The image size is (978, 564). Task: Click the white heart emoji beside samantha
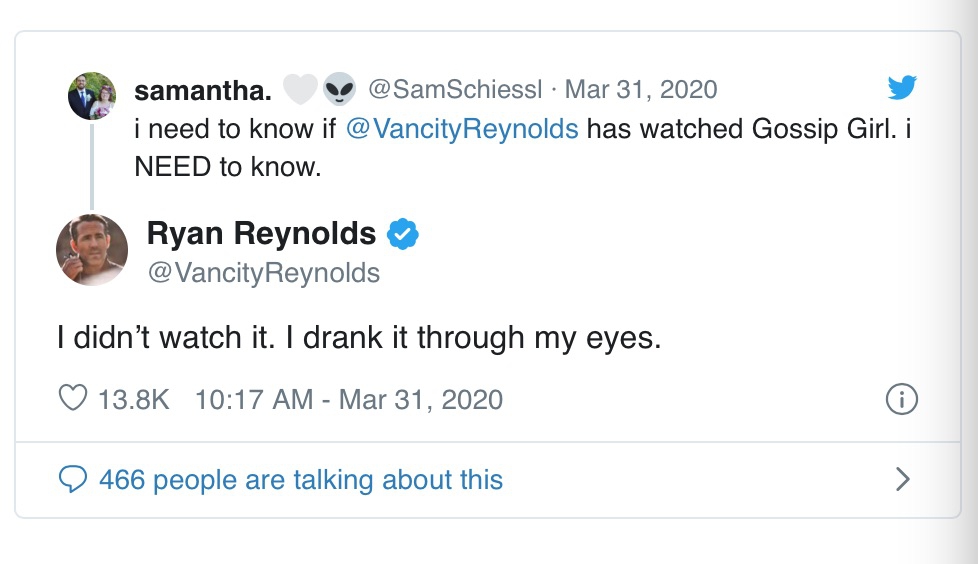[301, 89]
